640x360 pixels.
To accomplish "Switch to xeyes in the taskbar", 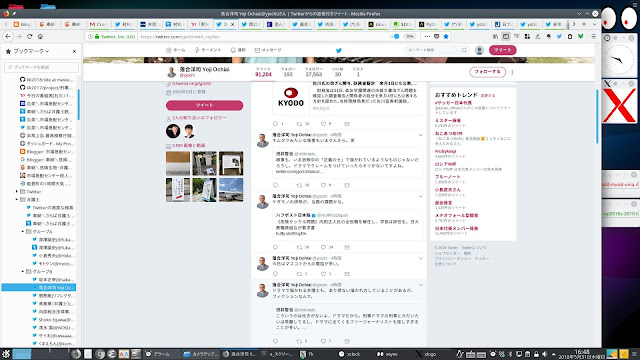I will [388, 354].
